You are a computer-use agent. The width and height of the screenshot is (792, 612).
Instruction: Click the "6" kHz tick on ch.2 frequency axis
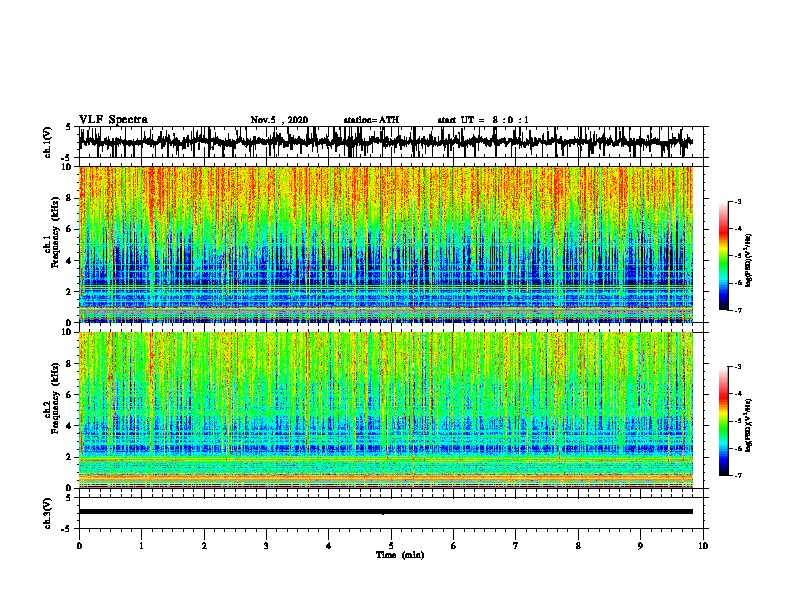point(69,394)
